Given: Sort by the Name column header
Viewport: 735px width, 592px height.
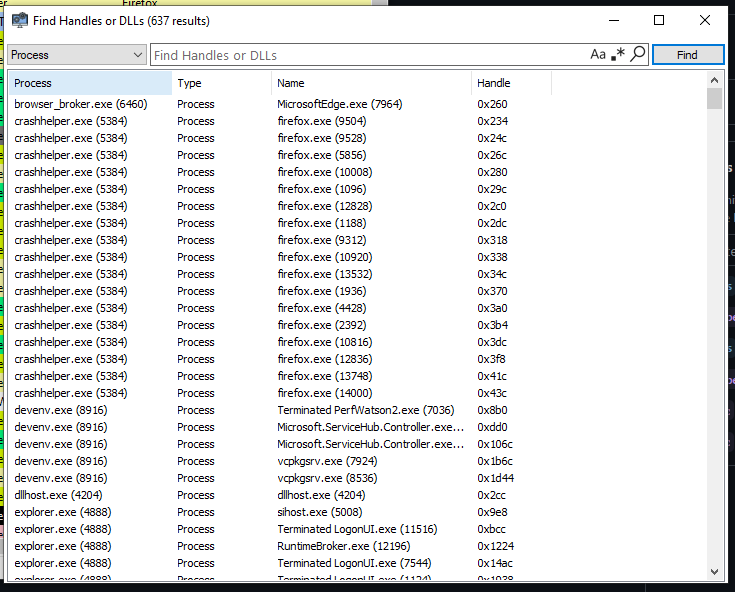Looking at the screenshot, I should 370,83.
